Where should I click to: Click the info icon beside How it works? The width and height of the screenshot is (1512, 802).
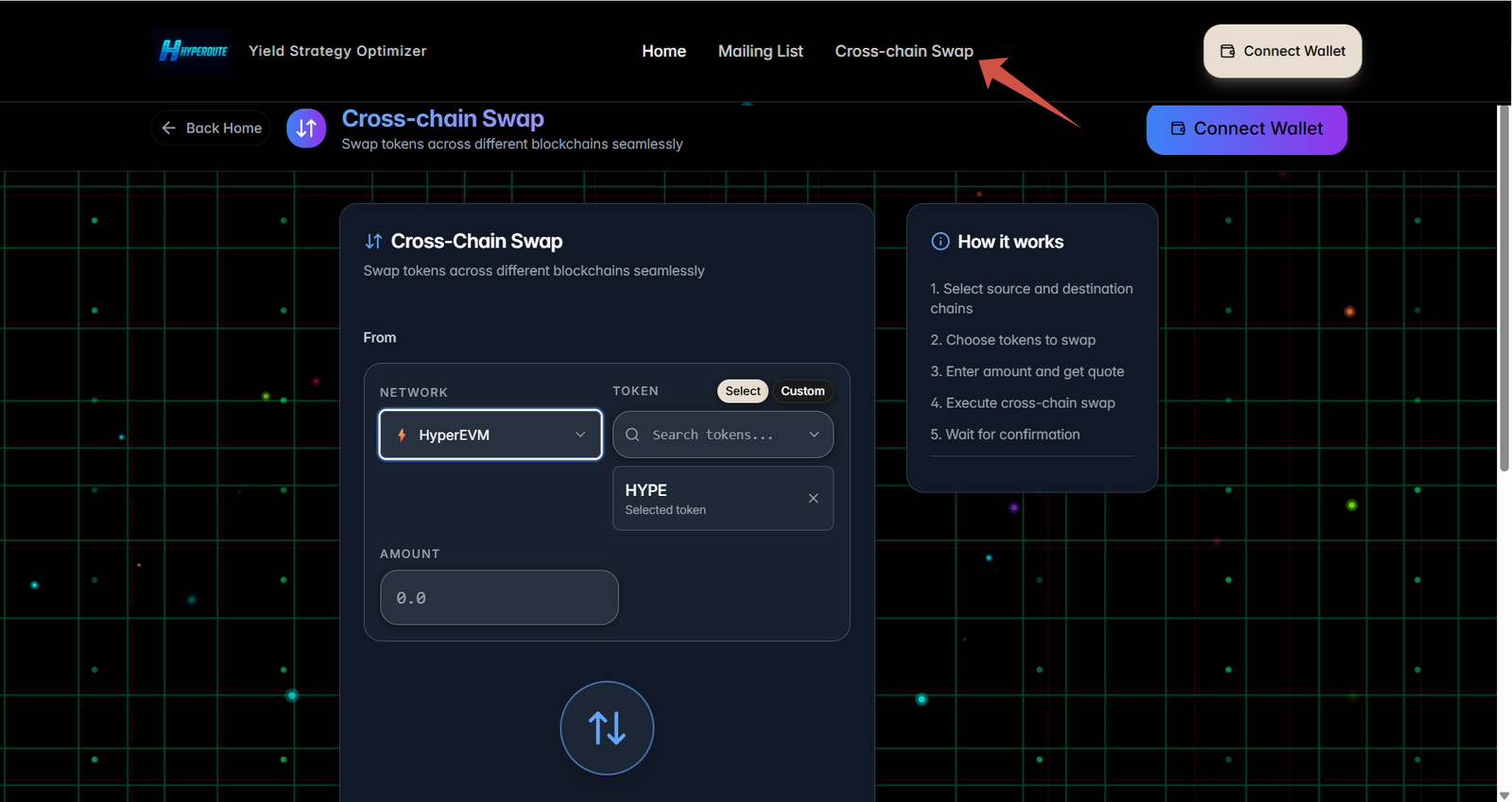(940, 242)
